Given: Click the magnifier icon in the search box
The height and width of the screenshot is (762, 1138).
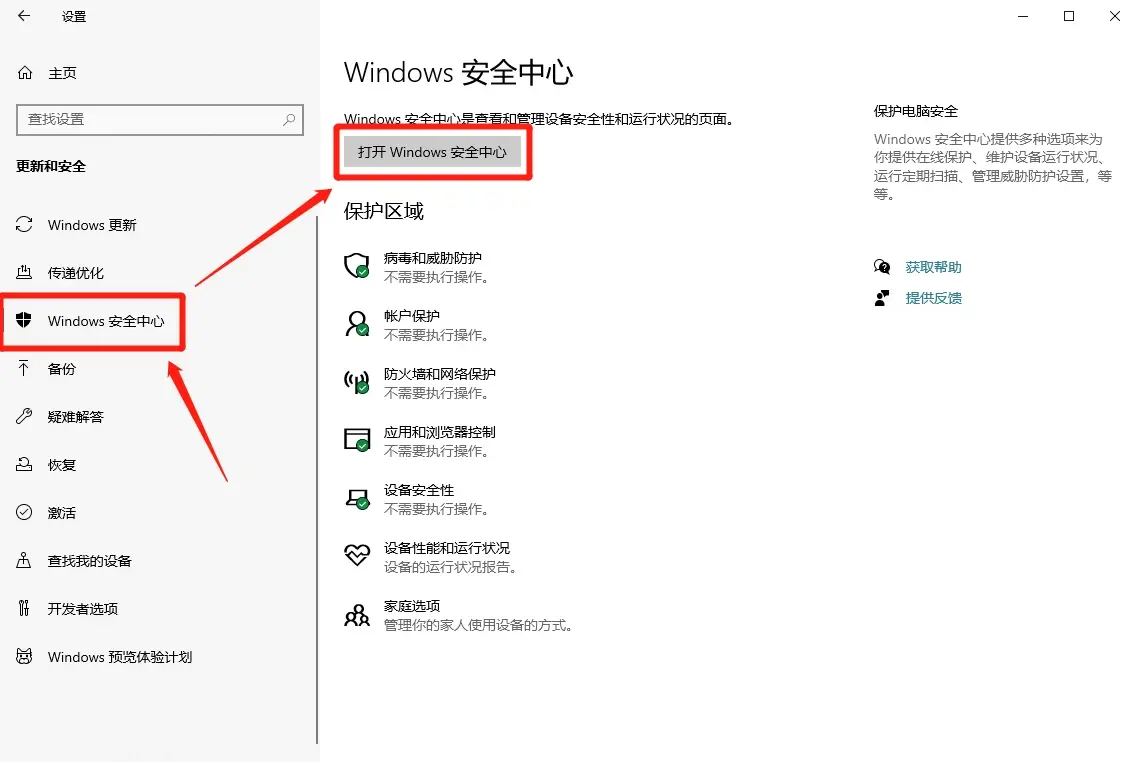Looking at the screenshot, I should (x=289, y=119).
